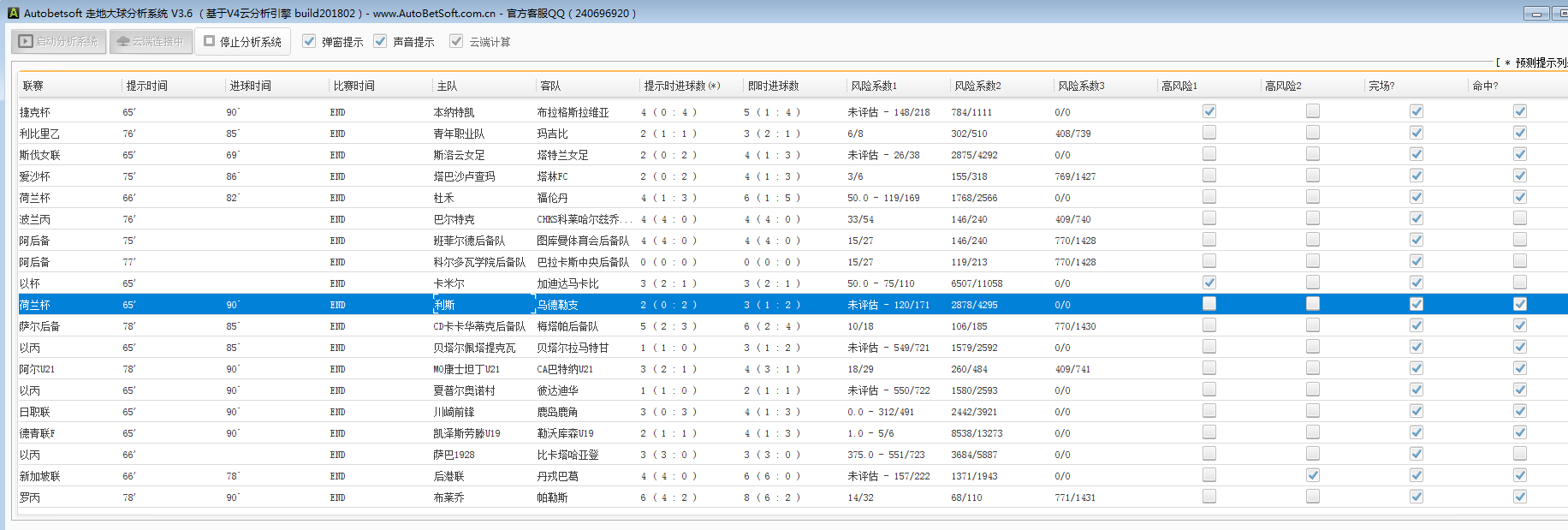Uncheck 高风险2 in the 后港联 row

click(x=1313, y=475)
